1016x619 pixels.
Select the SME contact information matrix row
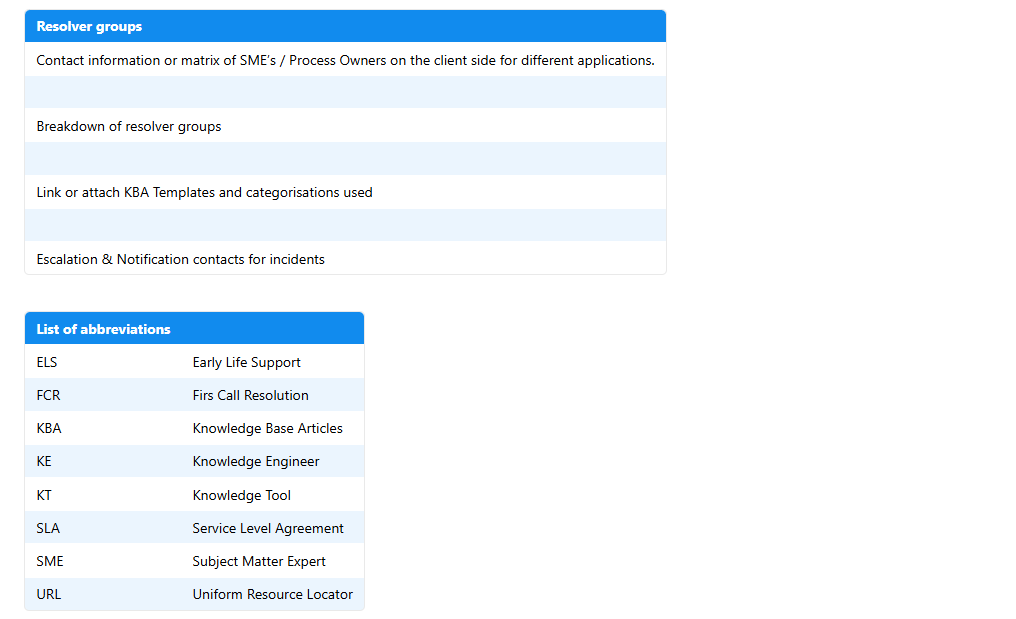click(x=345, y=60)
